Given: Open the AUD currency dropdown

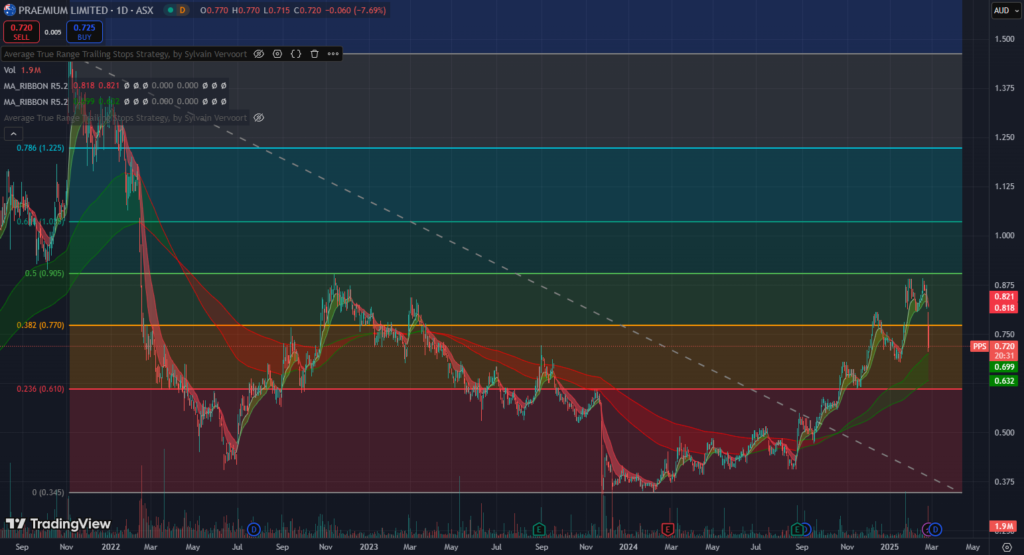Looking at the screenshot, I should pos(1006,10).
